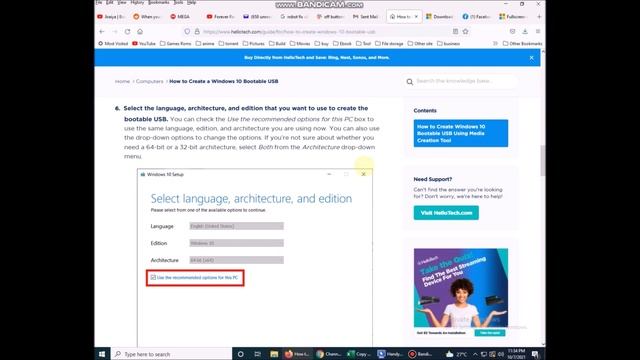
Task: Click the Computers breadcrumb link
Action: (x=149, y=81)
